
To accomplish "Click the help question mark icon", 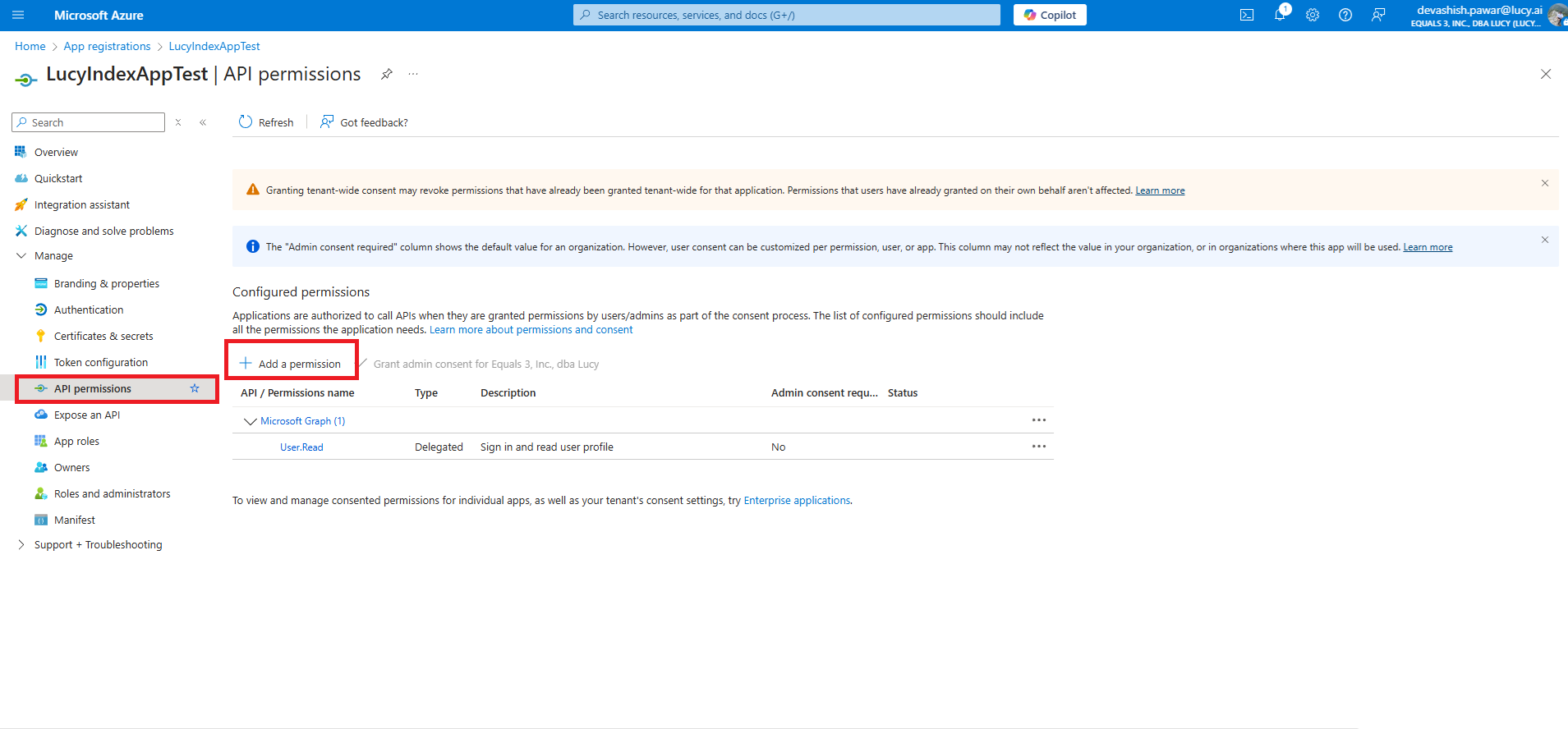I will coord(1345,15).
